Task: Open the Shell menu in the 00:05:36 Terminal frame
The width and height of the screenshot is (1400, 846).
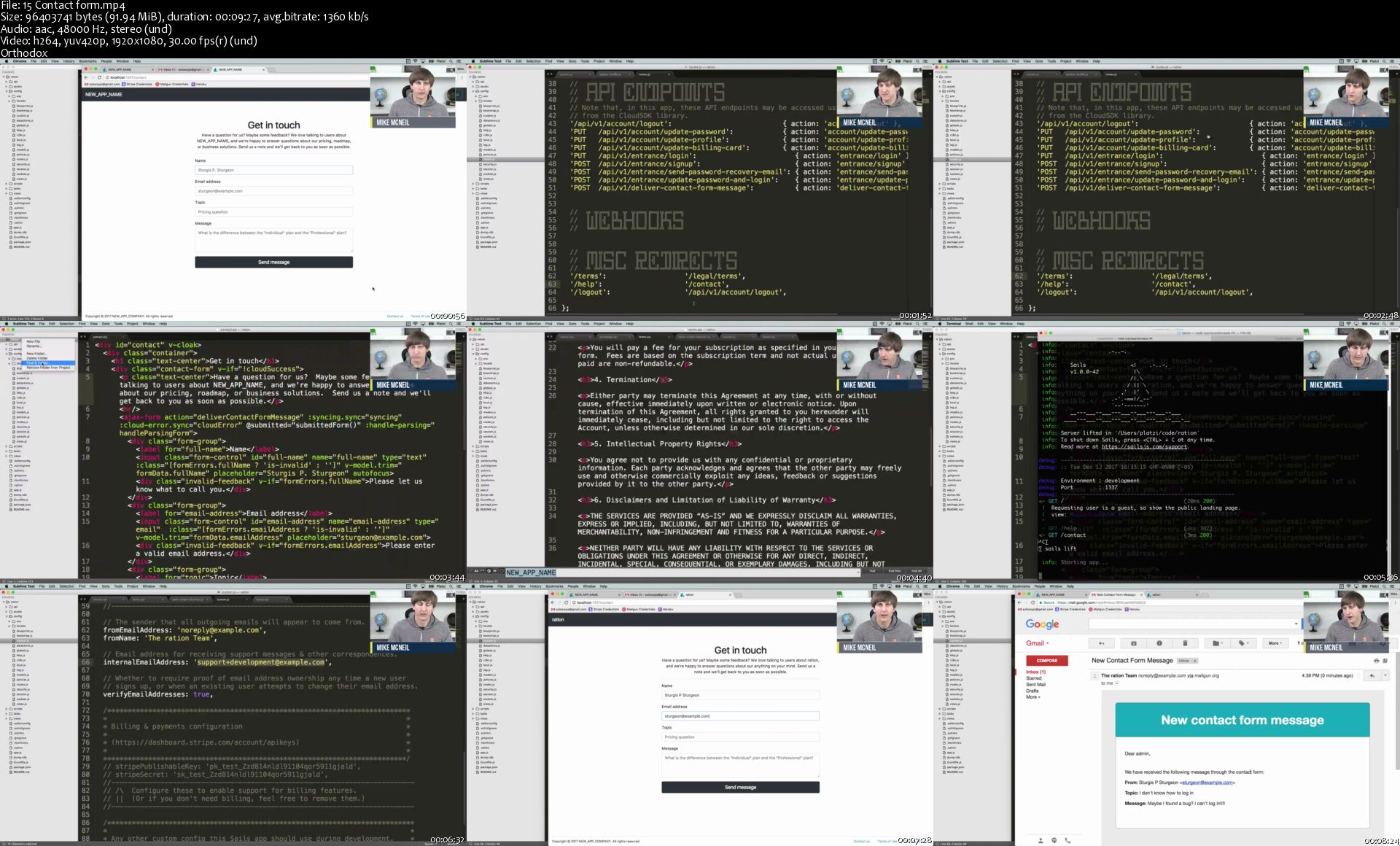Action: tap(969, 324)
